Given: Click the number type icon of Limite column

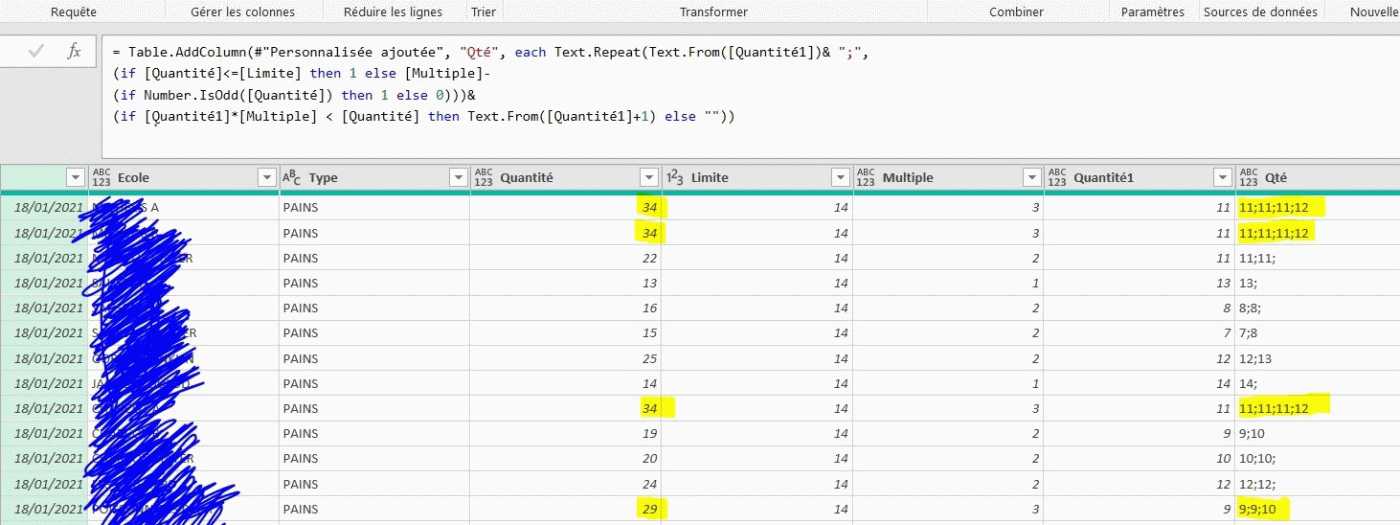Looking at the screenshot, I should point(675,177).
